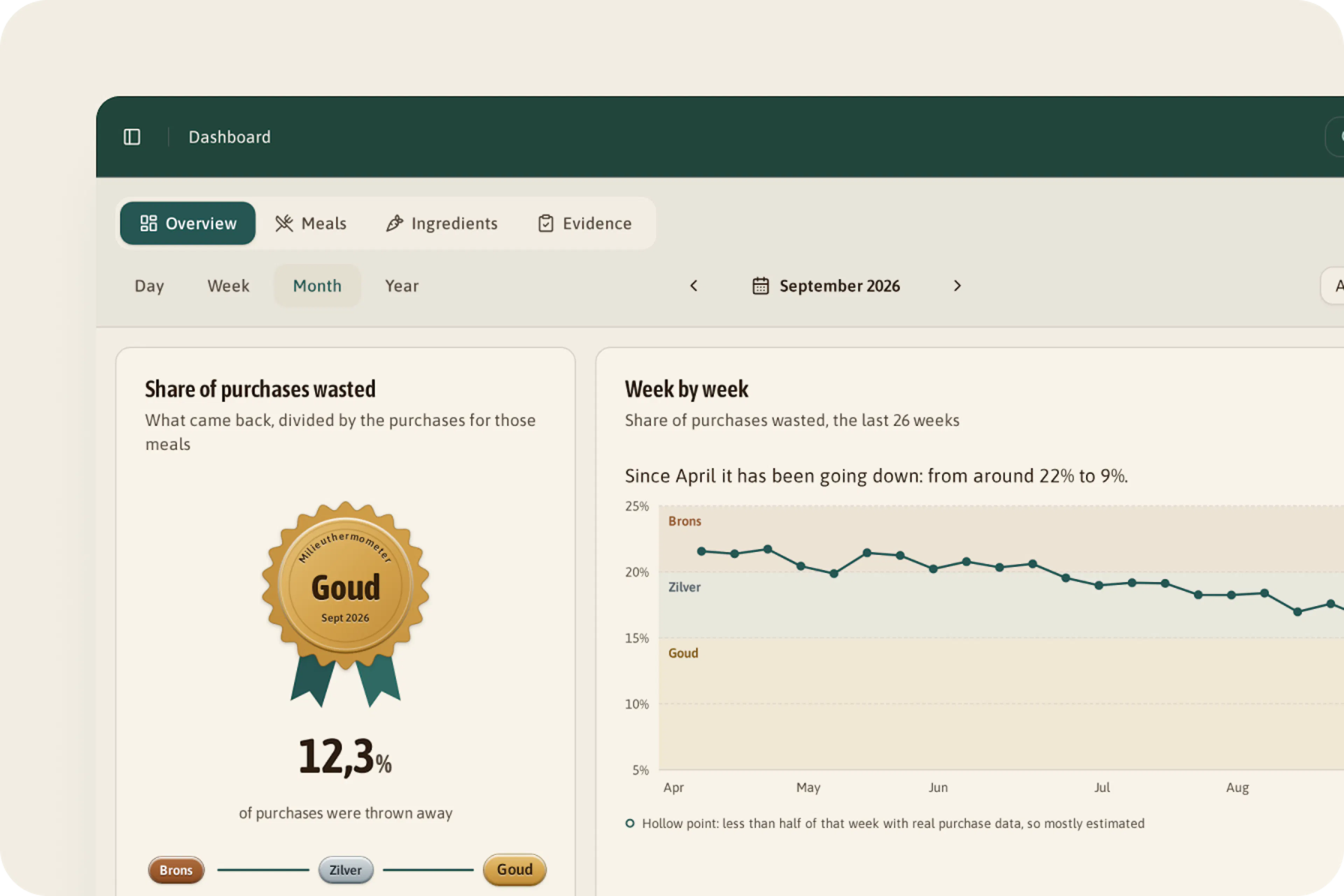This screenshot has width=1344, height=896.
Task: Select the Year period
Action: [402, 286]
